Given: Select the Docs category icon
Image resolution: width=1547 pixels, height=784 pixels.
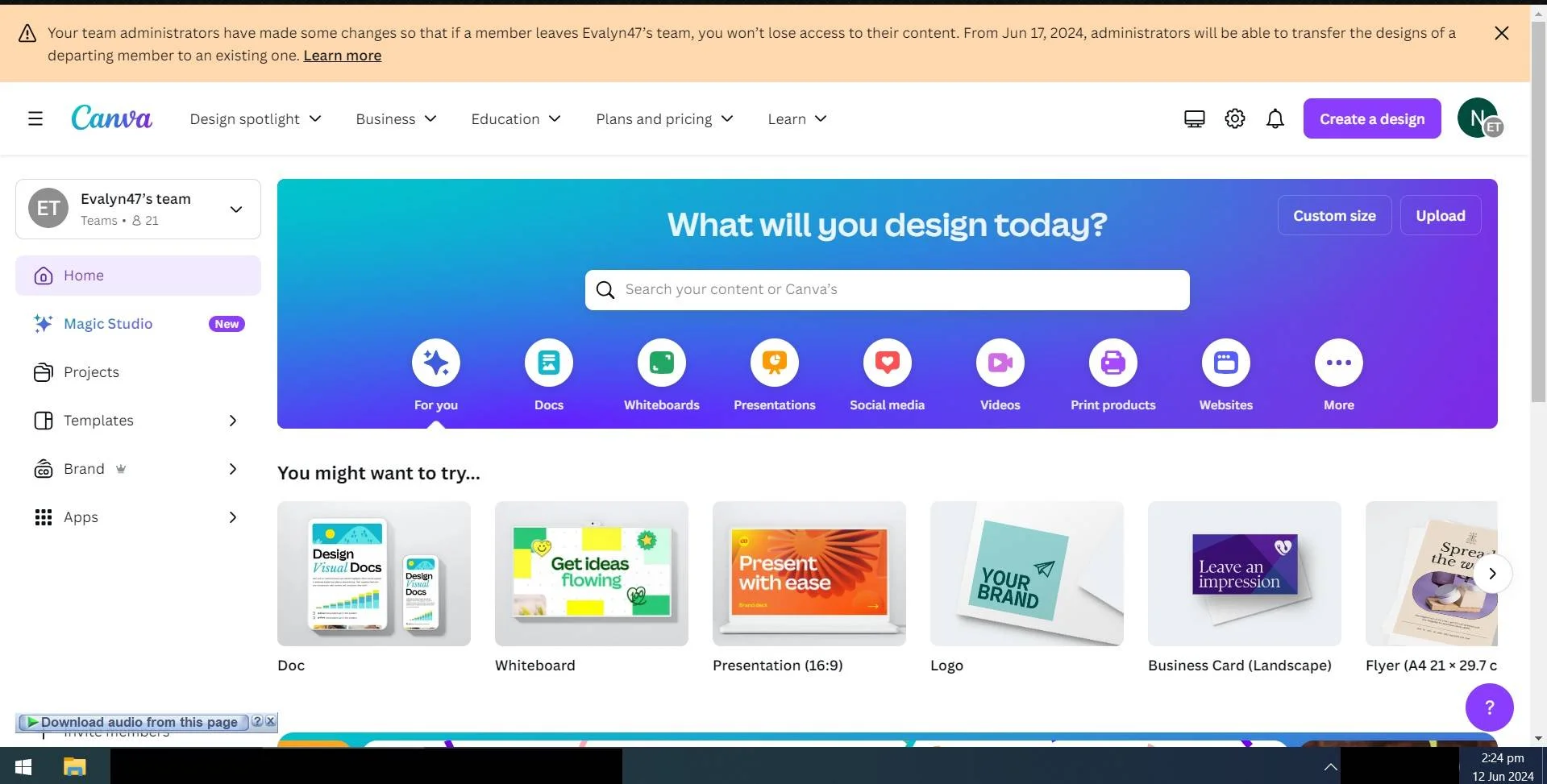Looking at the screenshot, I should point(549,363).
